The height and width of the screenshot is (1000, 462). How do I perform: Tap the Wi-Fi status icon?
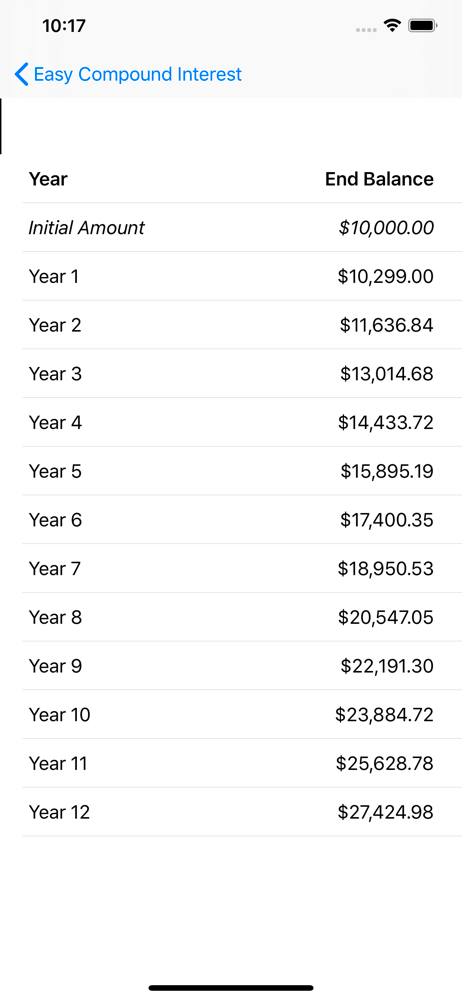coord(392,26)
